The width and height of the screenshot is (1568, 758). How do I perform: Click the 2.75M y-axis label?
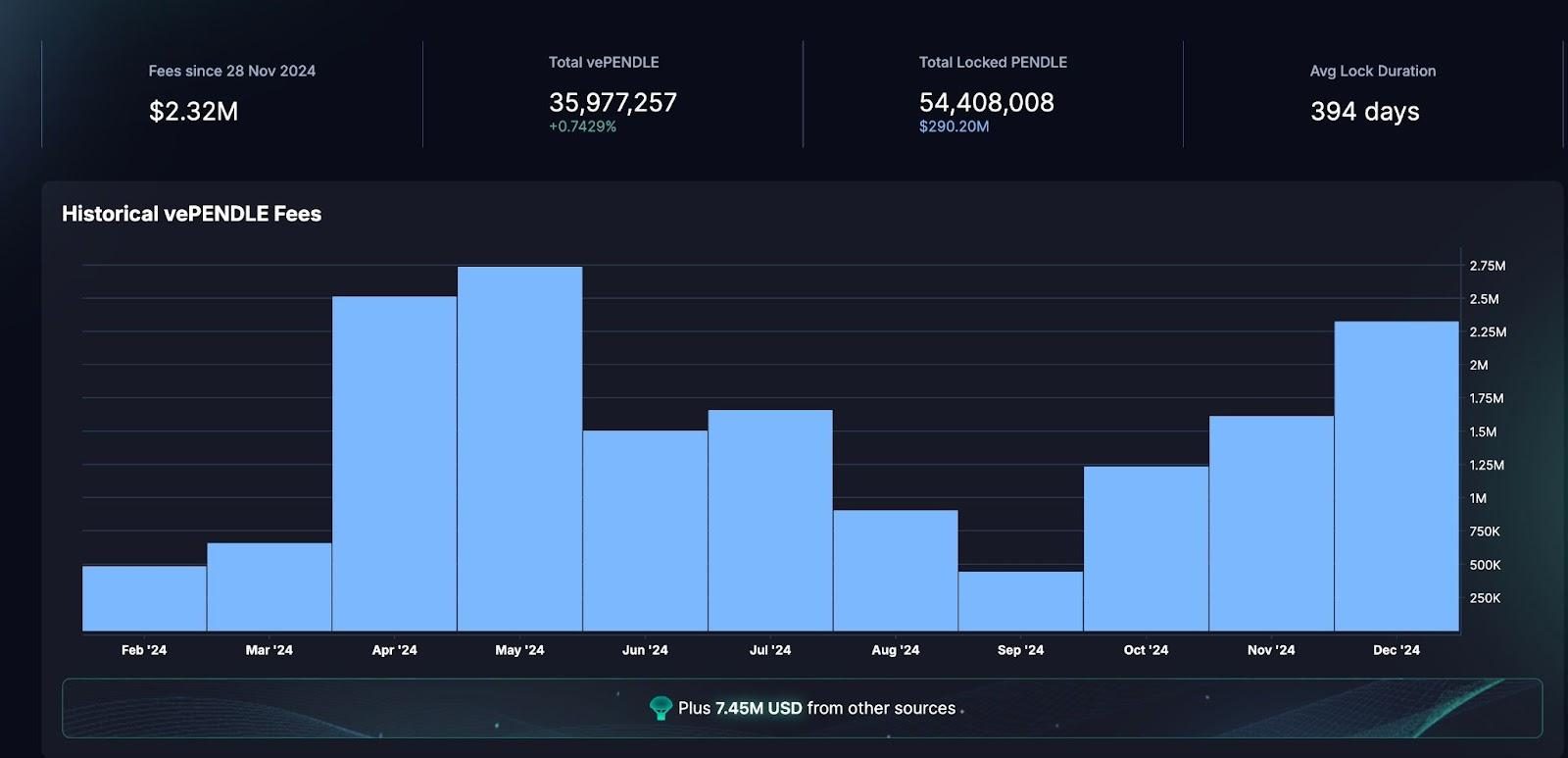point(1487,266)
